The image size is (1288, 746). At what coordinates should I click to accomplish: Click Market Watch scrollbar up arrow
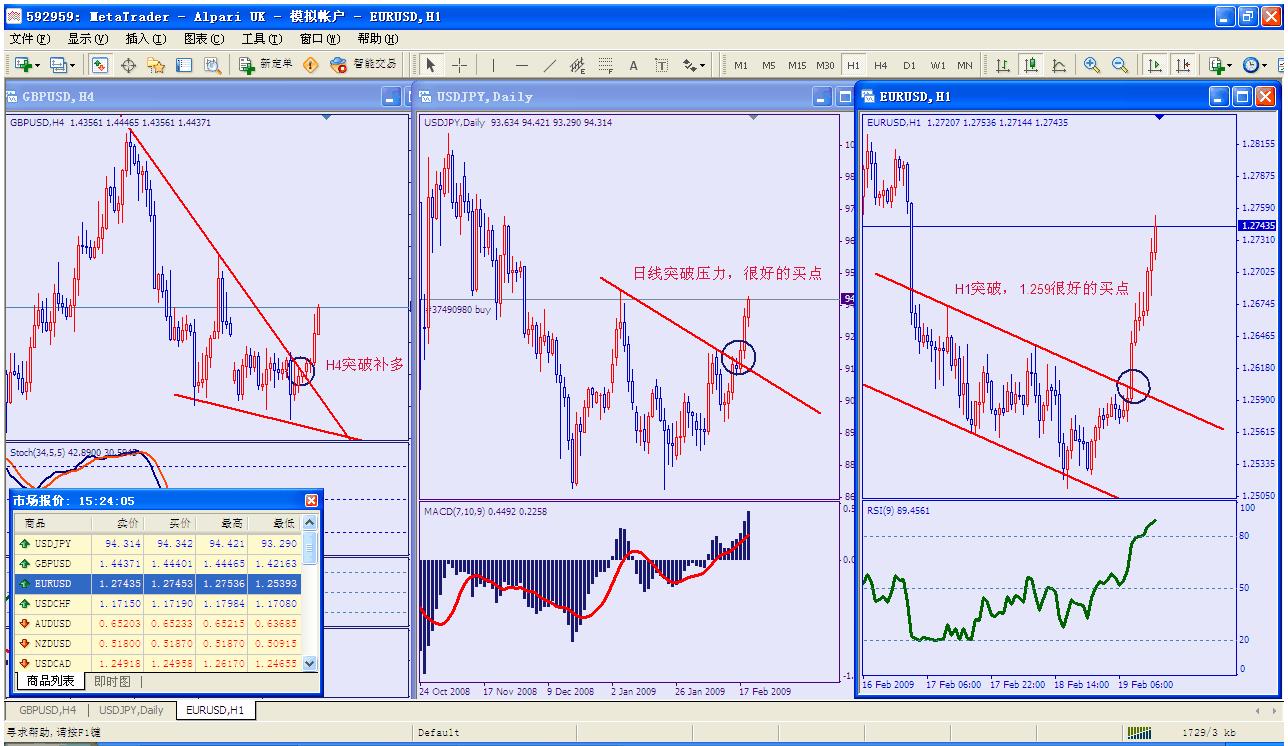(310, 522)
